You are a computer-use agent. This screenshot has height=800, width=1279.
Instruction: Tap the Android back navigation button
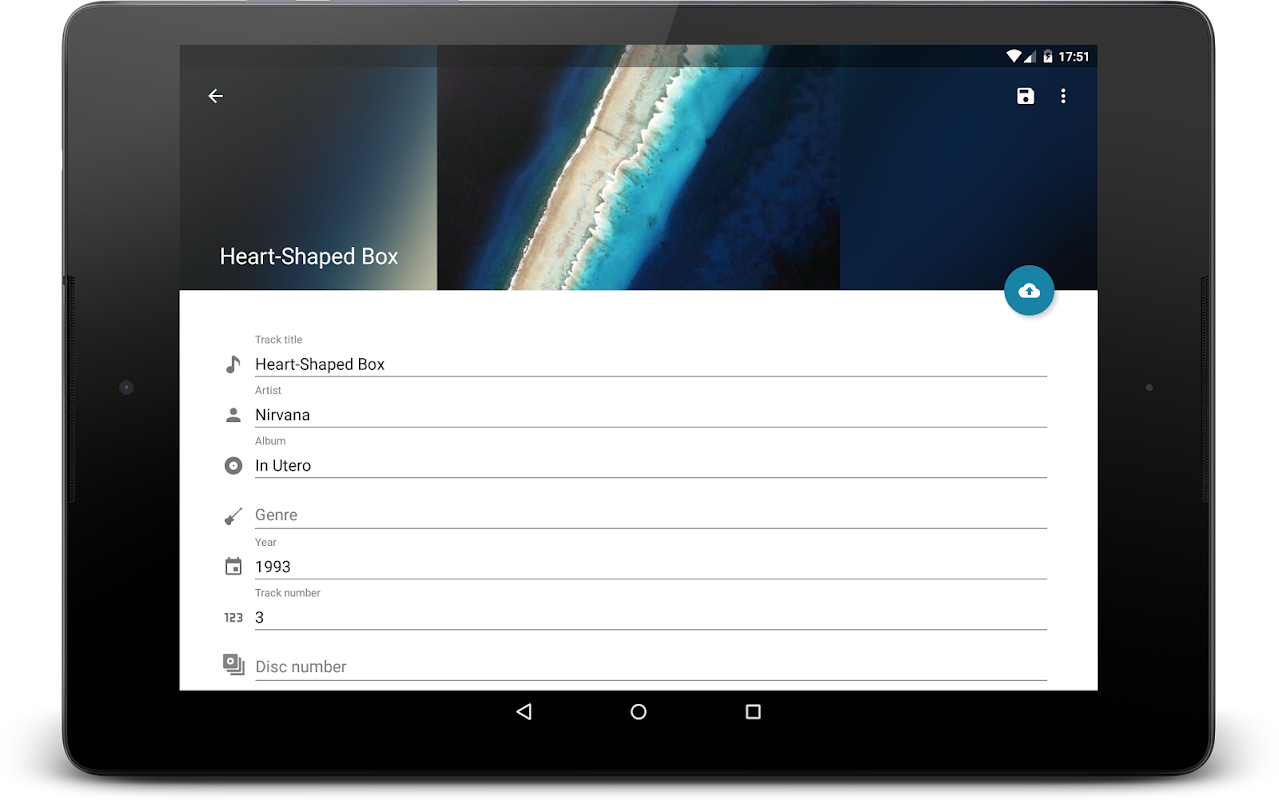pos(524,712)
